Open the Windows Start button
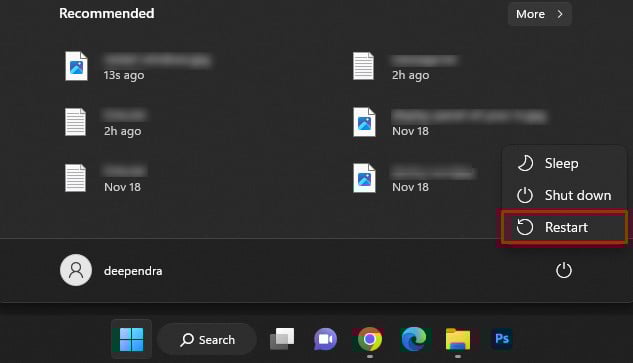Screen dimensions: 633x363 click(131, 339)
